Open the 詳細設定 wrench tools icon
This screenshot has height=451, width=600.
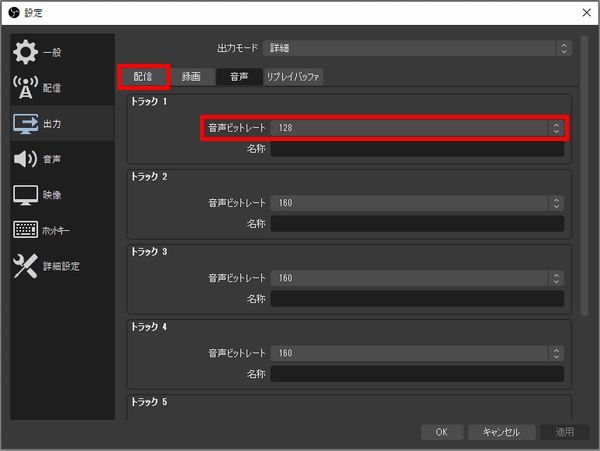26,265
